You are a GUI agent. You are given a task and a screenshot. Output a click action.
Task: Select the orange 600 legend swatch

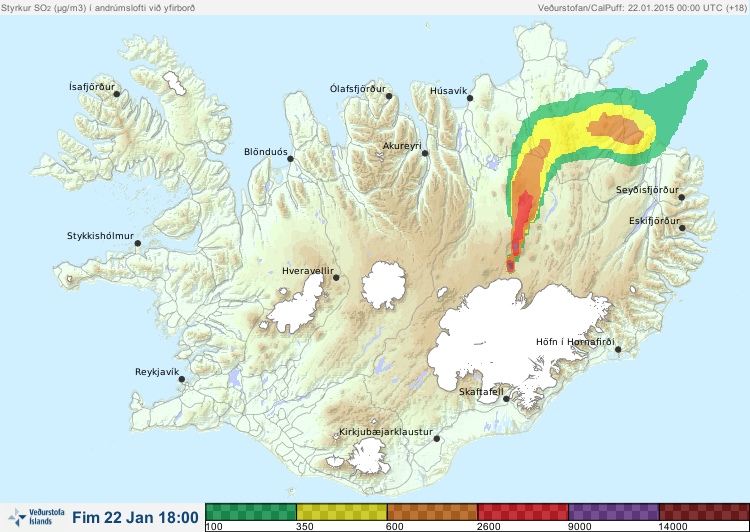tap(432, 511)
